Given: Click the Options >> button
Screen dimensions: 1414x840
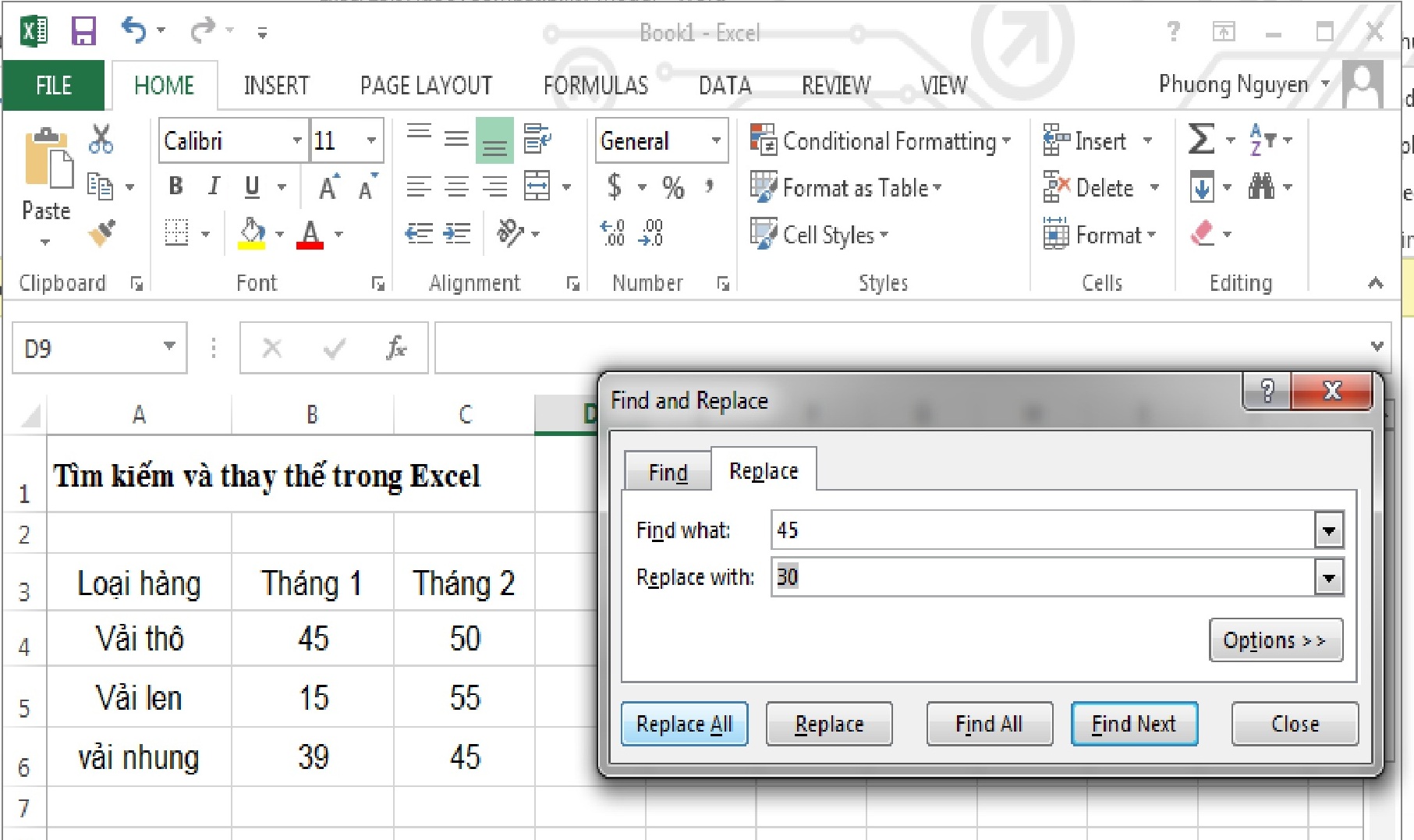Looking at the screenshot, I should point(1275,640).
